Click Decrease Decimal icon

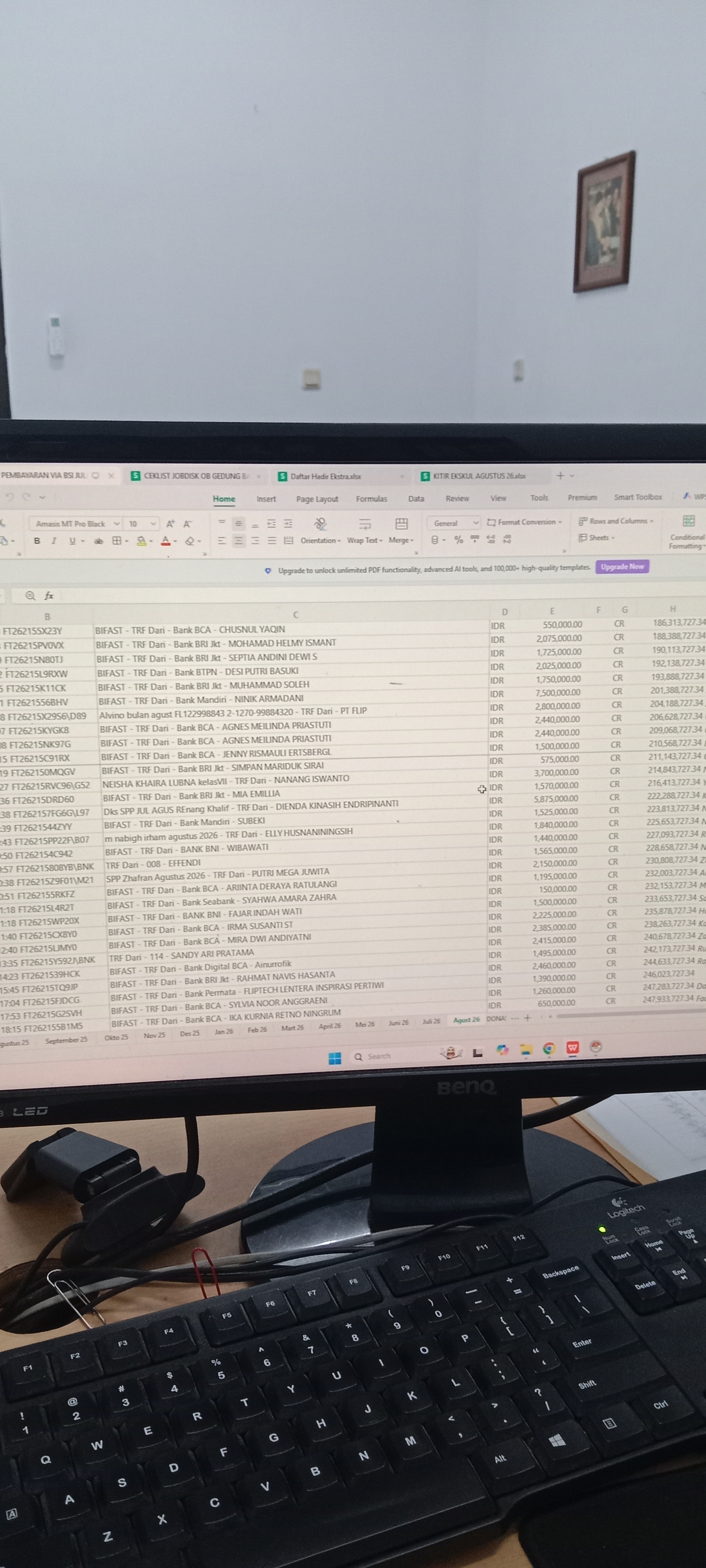tap(507, 539)
